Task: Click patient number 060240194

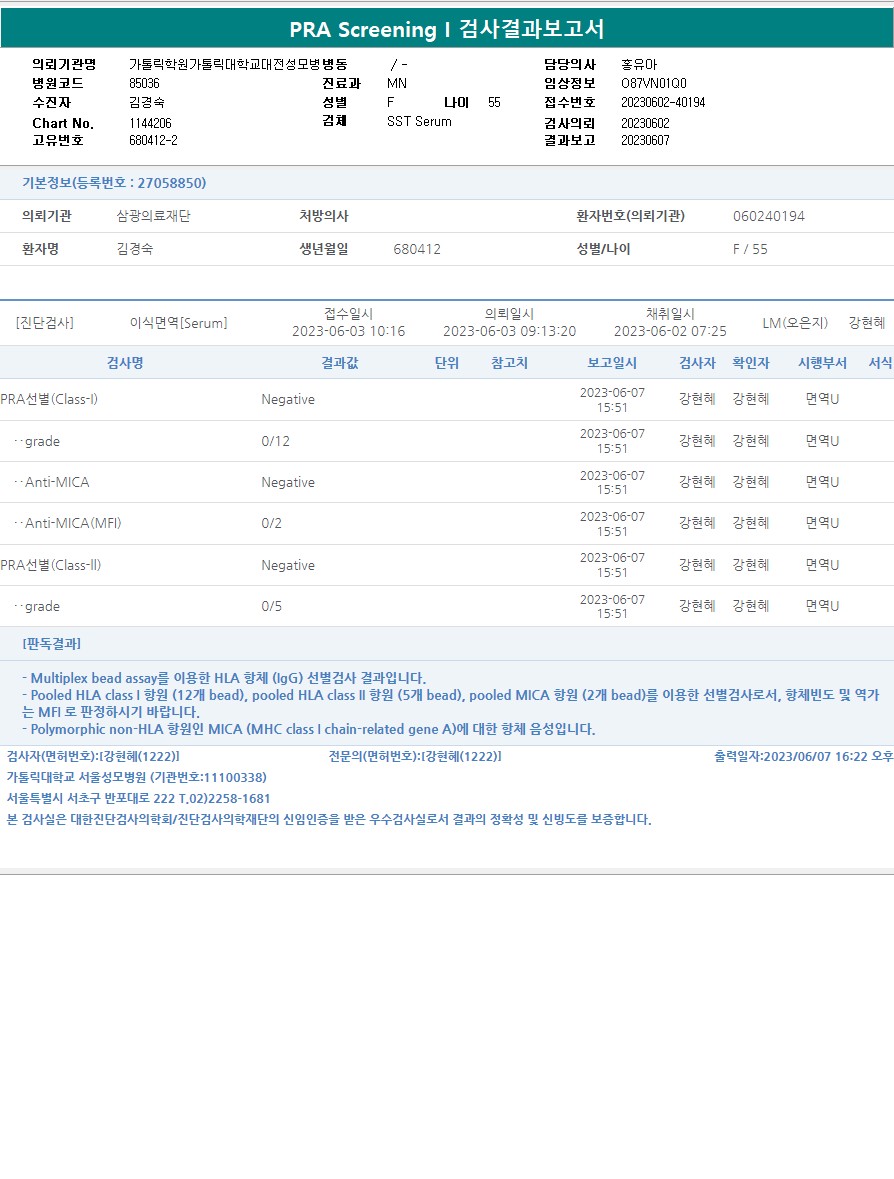Action: point(768,217)
